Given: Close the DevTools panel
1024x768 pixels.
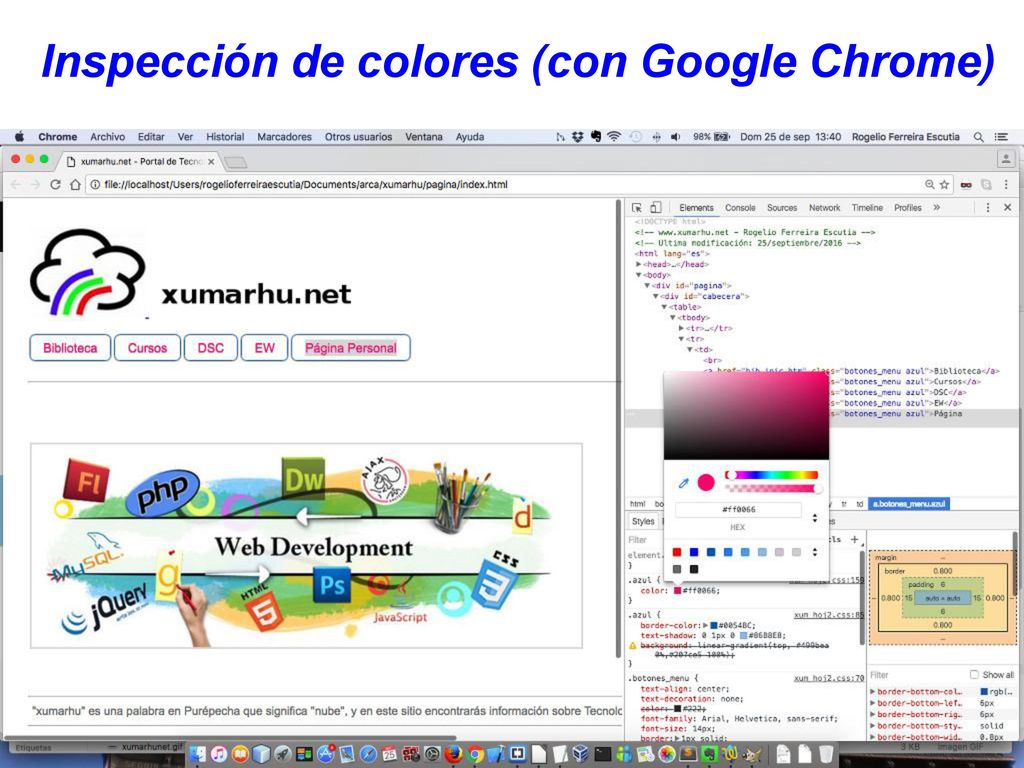Looking at the screenshot, I should click(1007, 207).
